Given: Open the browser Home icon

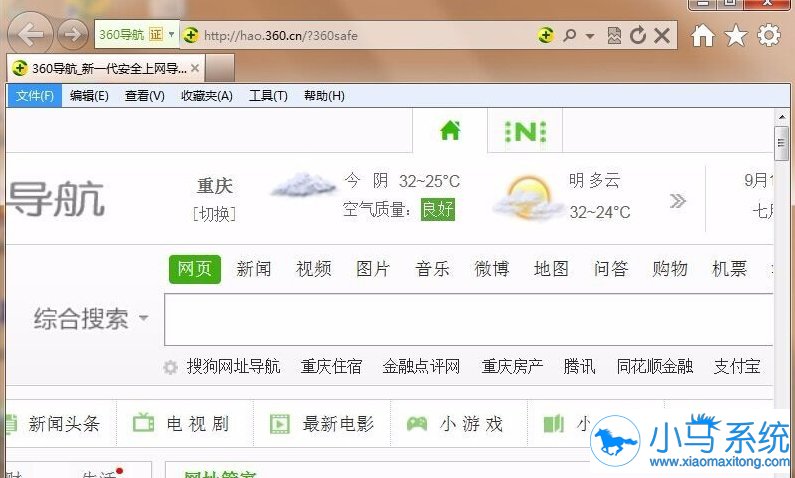Looking at the screenshot, I should [x=703, y=35].
